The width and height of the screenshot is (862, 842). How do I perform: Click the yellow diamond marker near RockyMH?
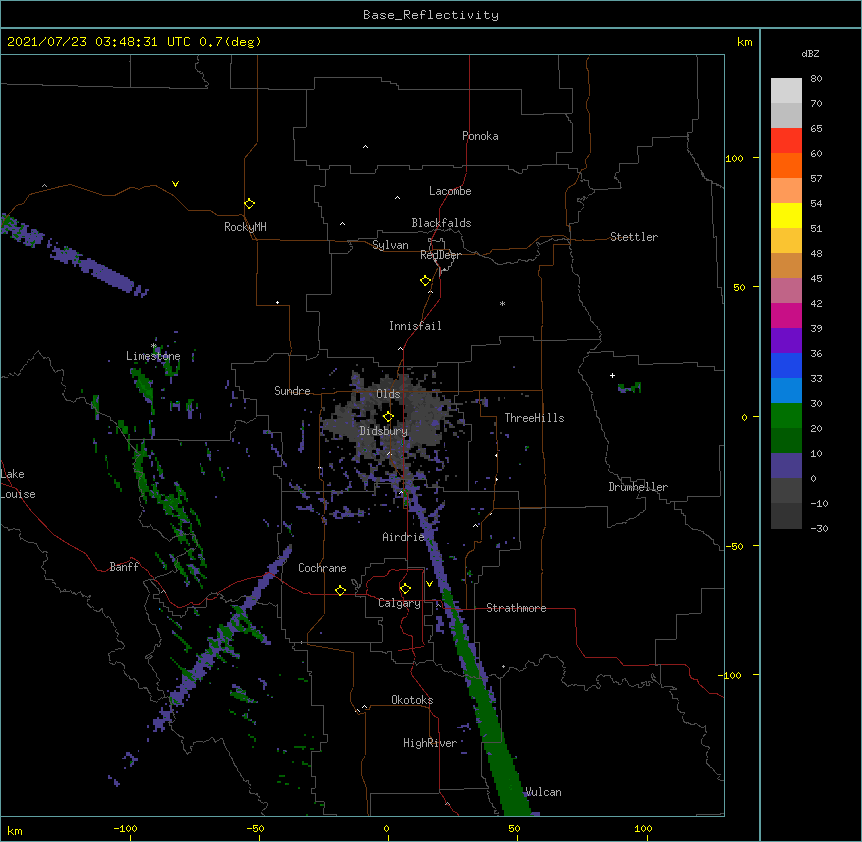pyautogui.click(x=249, y=204)
